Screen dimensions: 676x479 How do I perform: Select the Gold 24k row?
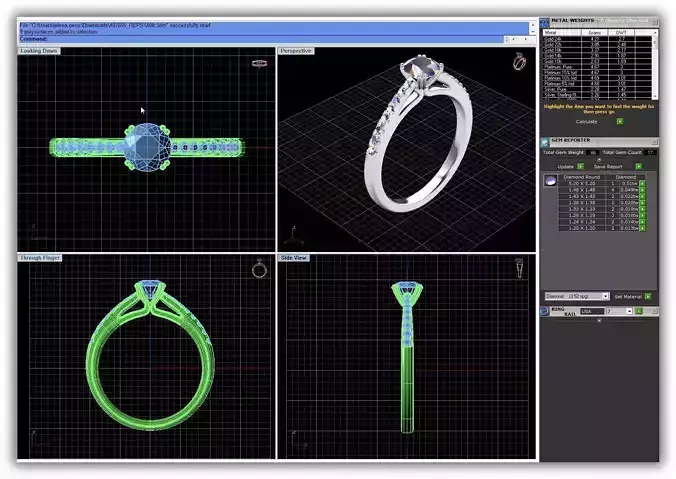coord(597,39)
